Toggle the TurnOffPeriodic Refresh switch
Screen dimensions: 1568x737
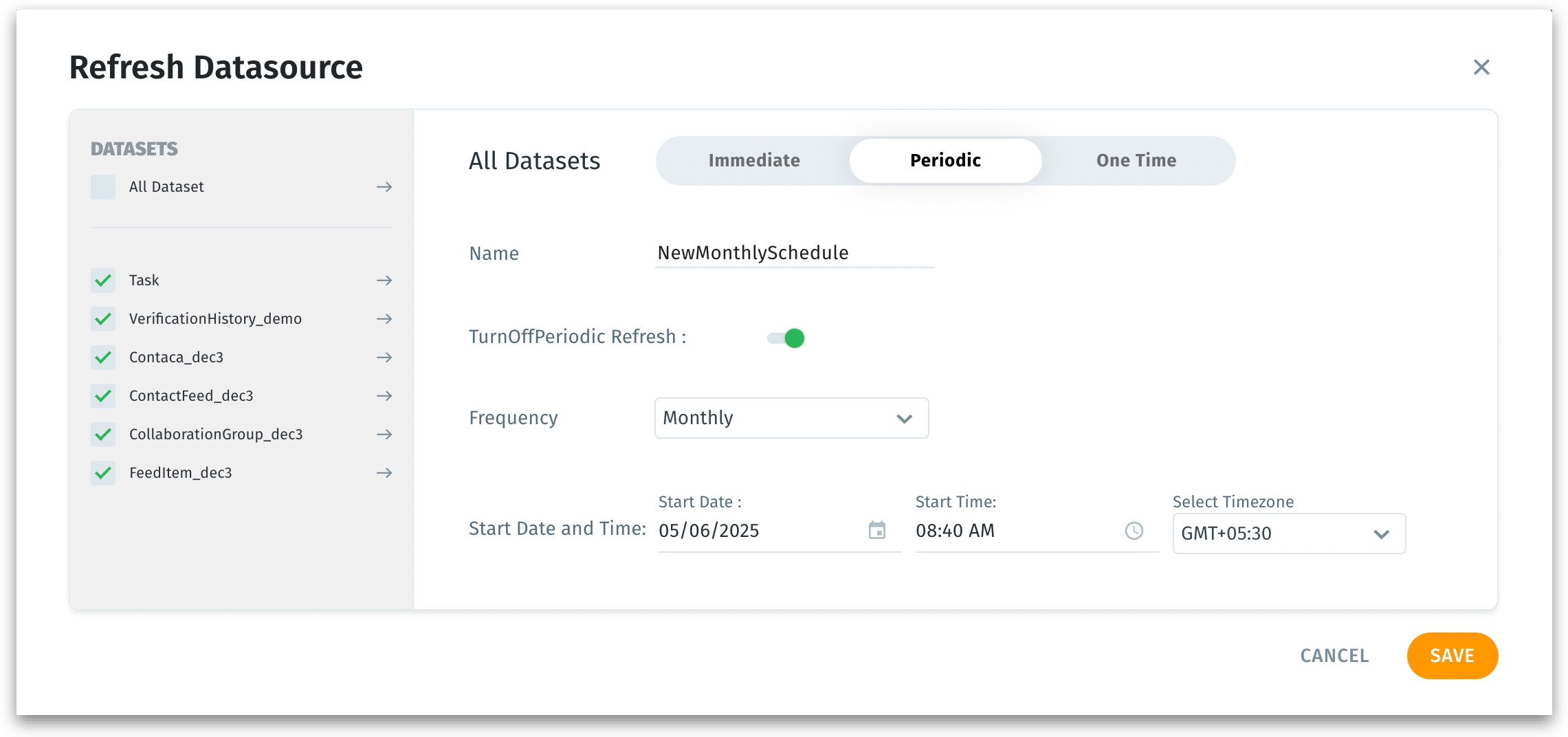pos(786,338)
